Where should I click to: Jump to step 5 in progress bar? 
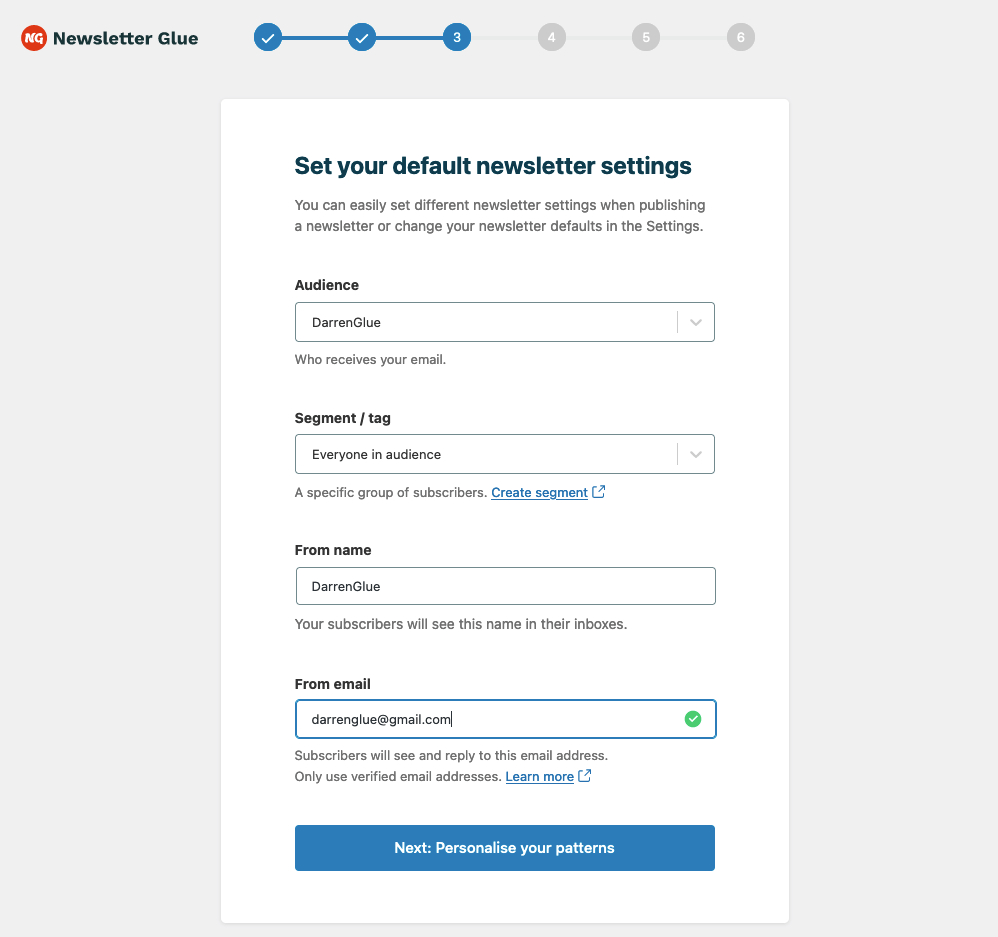[646, 38]
